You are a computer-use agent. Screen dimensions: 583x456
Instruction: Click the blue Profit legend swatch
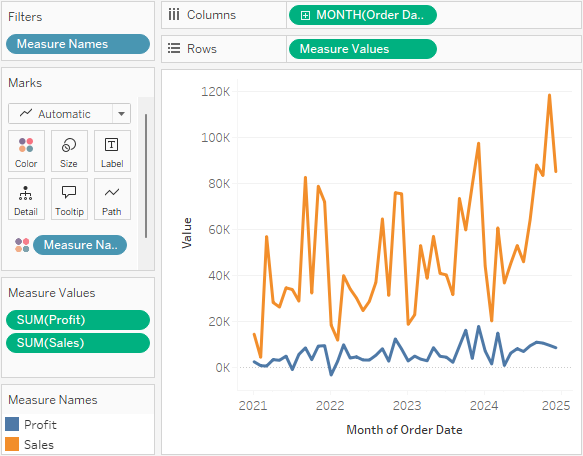tap(12, 424)
